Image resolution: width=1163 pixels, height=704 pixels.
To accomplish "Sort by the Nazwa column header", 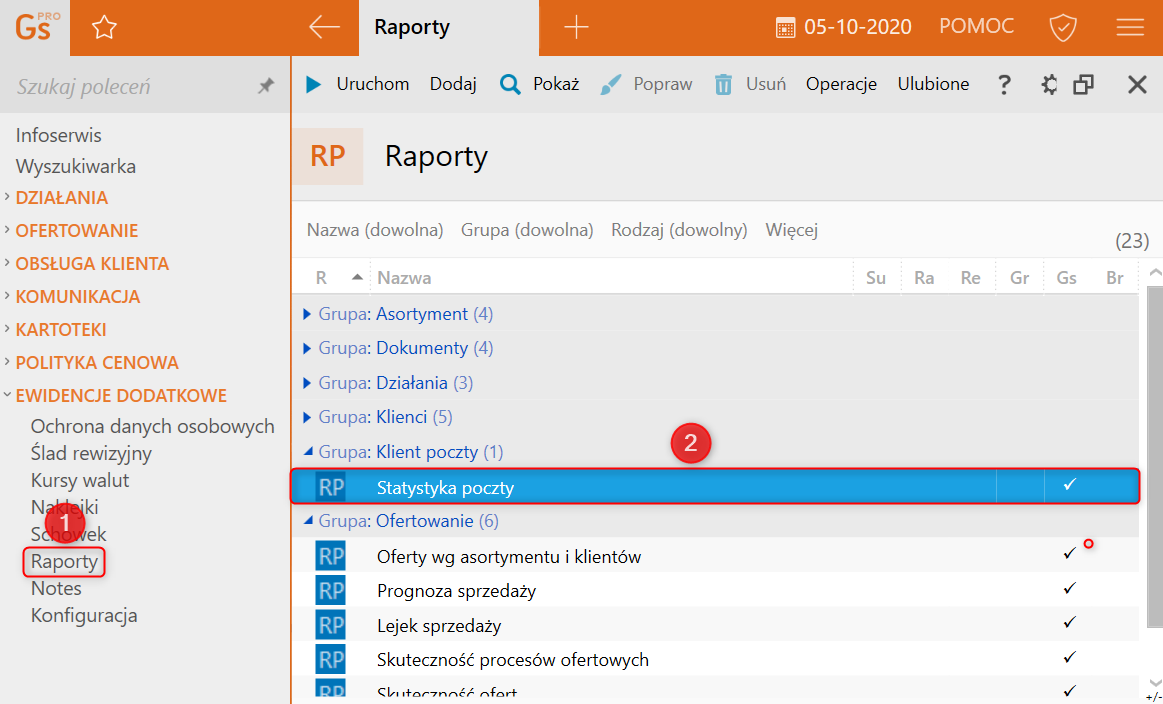I will coord(404,278).
